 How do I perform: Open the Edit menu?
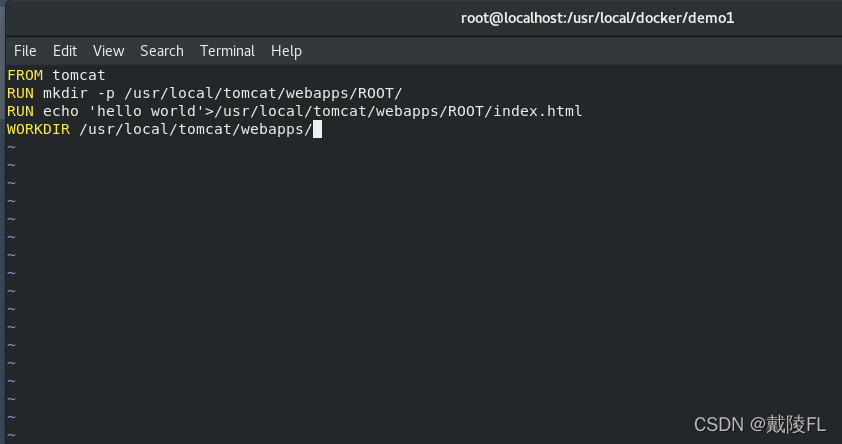click(64, 51)
